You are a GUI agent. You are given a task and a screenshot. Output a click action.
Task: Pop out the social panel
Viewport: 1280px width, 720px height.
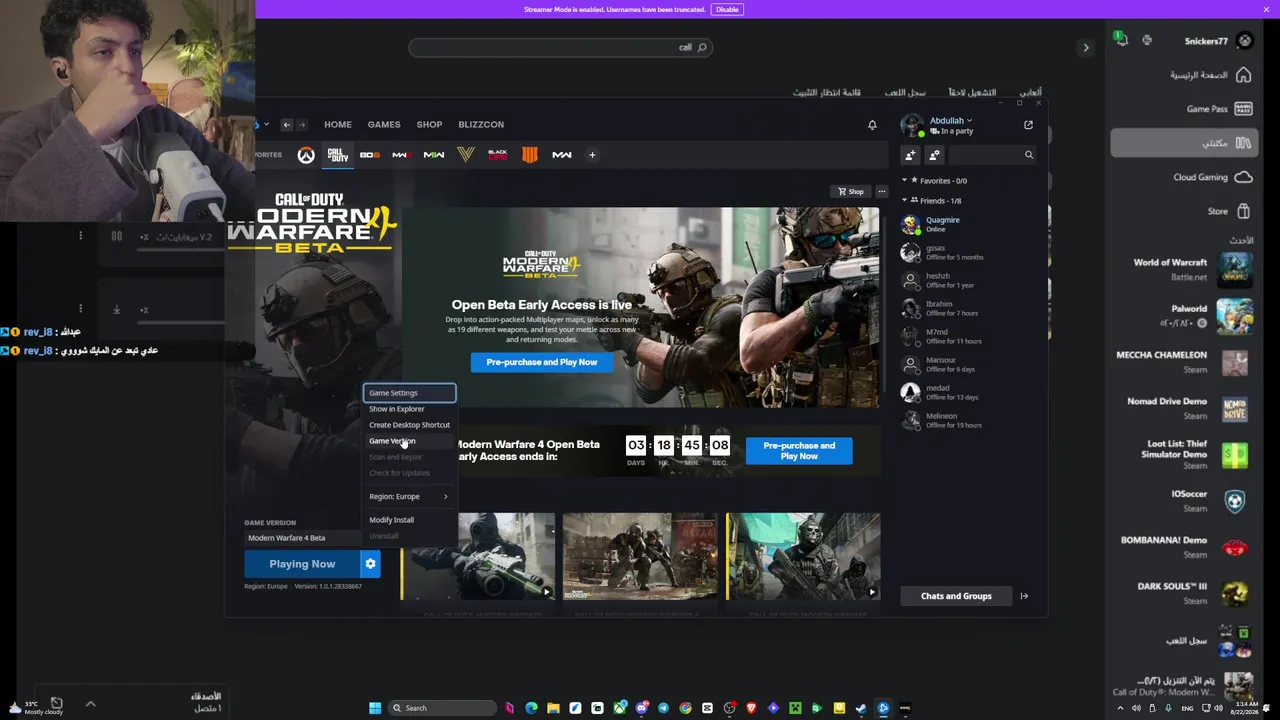1028,125
